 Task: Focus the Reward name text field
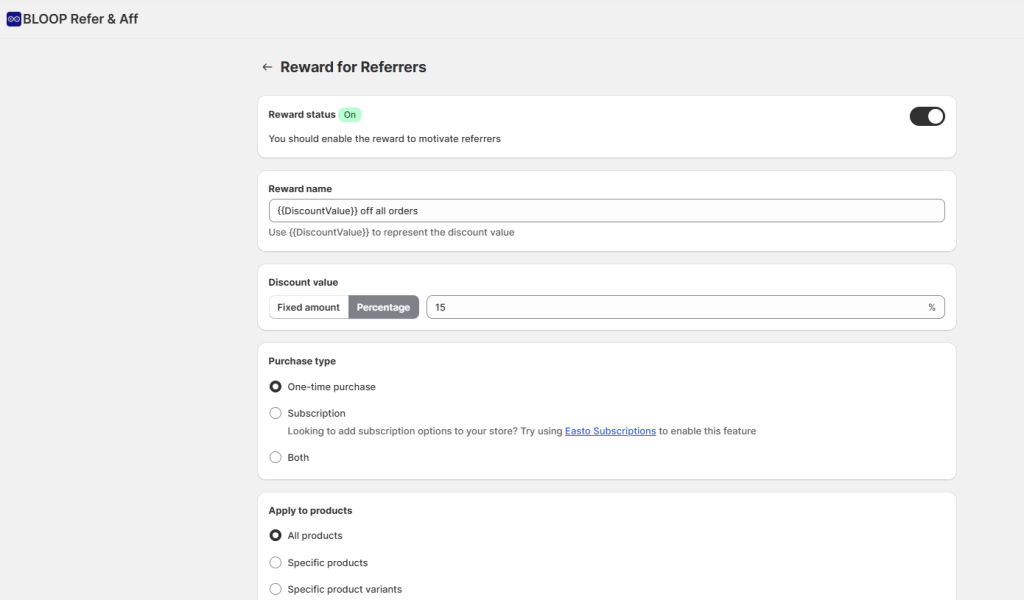(606, 211)
